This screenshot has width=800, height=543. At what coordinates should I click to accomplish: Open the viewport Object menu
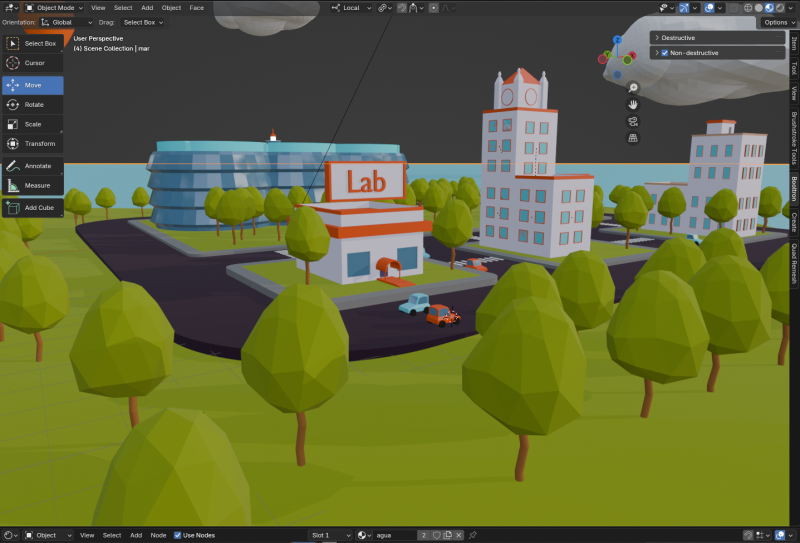pyautogui.click(x=171, y=8)
